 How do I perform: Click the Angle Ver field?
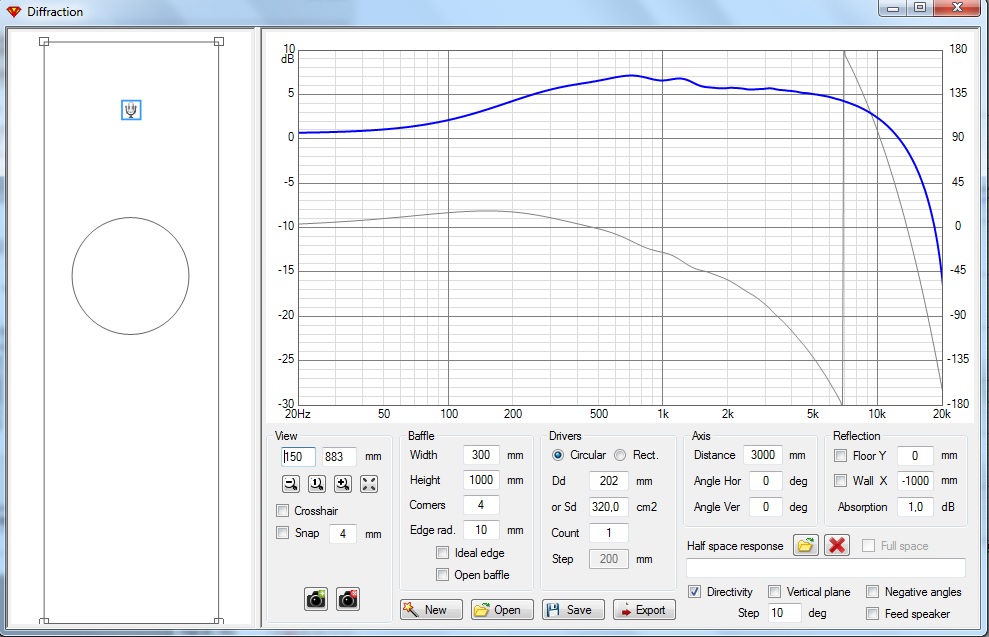click(x=766, y=506)
